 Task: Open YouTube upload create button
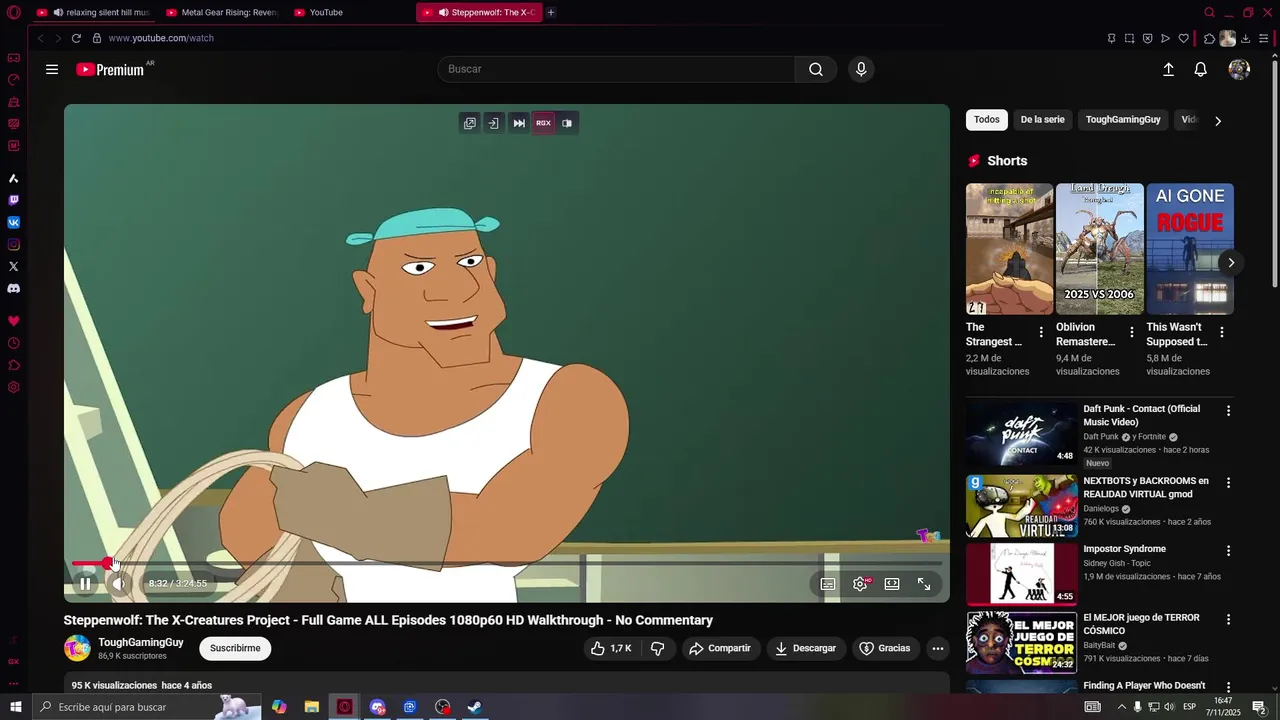click(x=1168, y=69)
